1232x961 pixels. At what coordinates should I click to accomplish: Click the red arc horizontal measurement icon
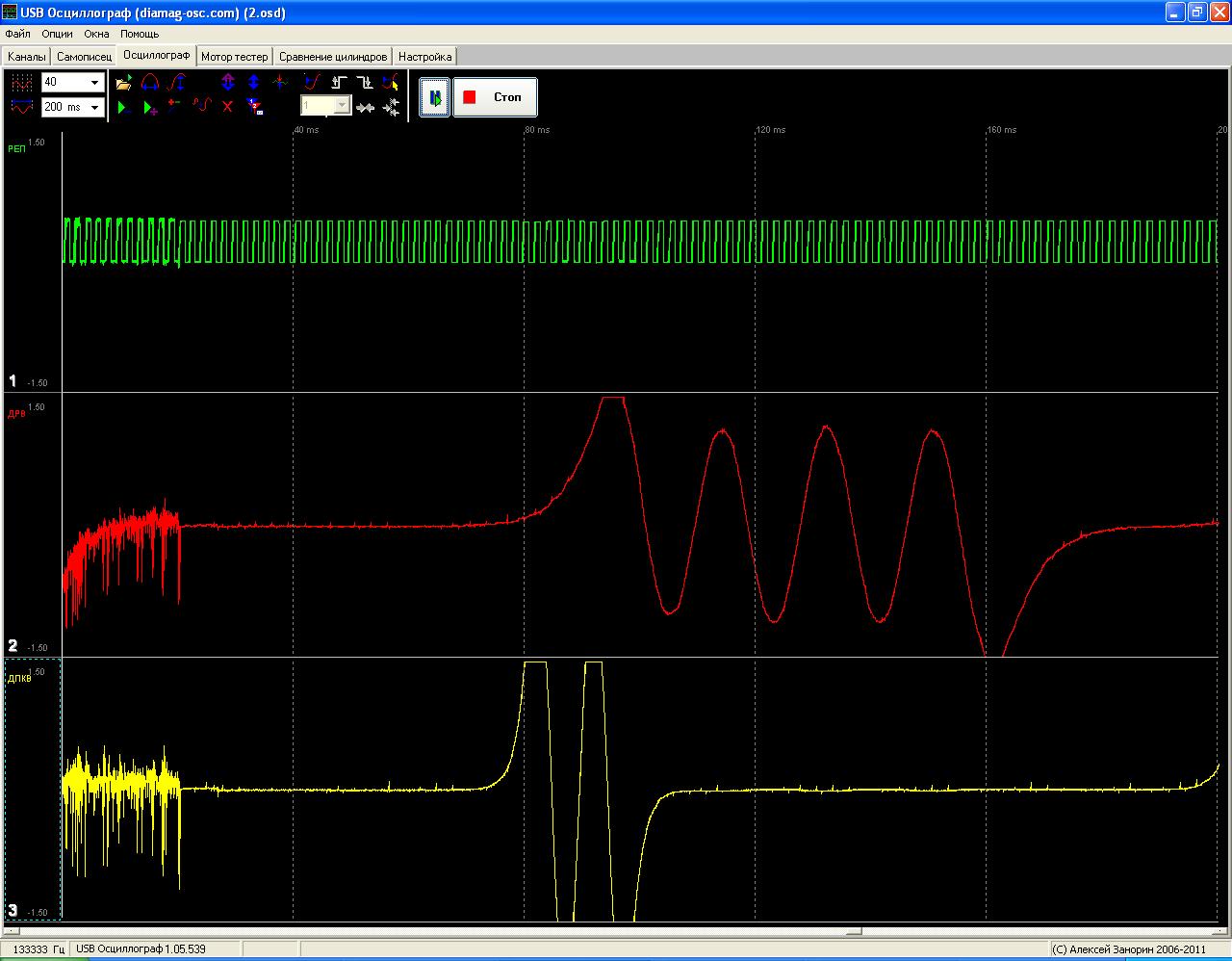[149, 83]
